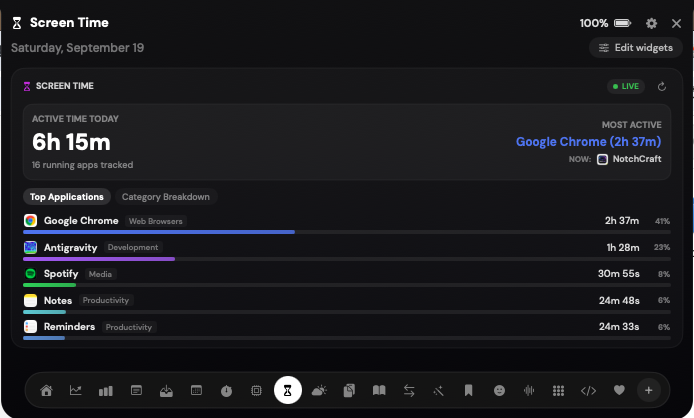Image resolution: width=694 pixels, height=418 pixels.
Task: Open the inbox download tray icon
Action: 166,391
